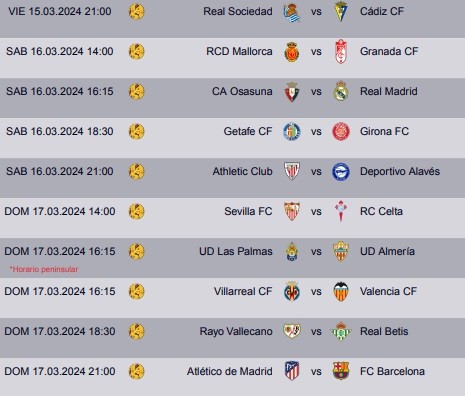This screenshot has width=465, height=396.
Task: Click the Deportivo Alavés blue badge
Action: (x=341, y=172)
